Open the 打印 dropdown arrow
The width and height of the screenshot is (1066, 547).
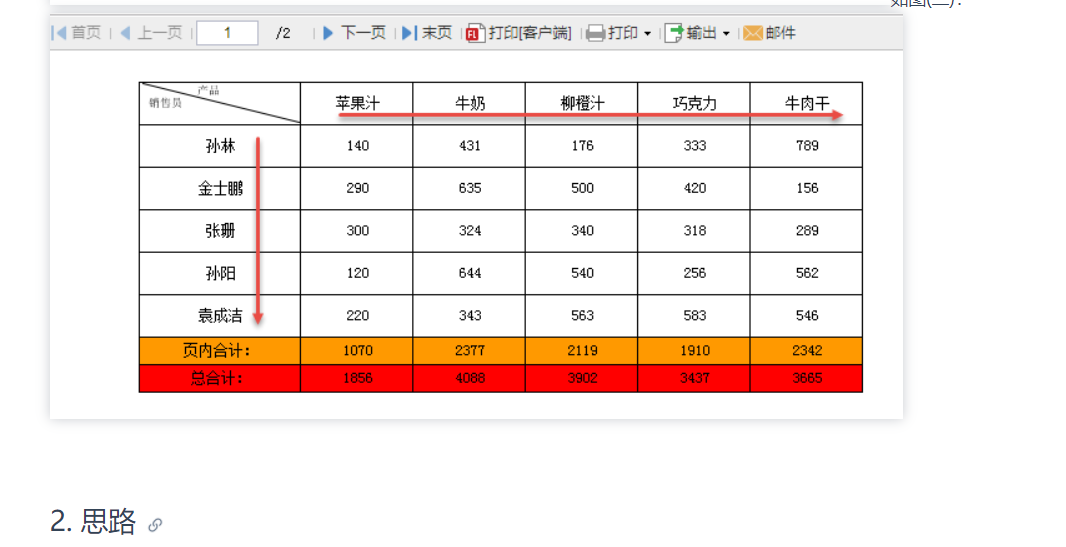click(x=647, y=33)
